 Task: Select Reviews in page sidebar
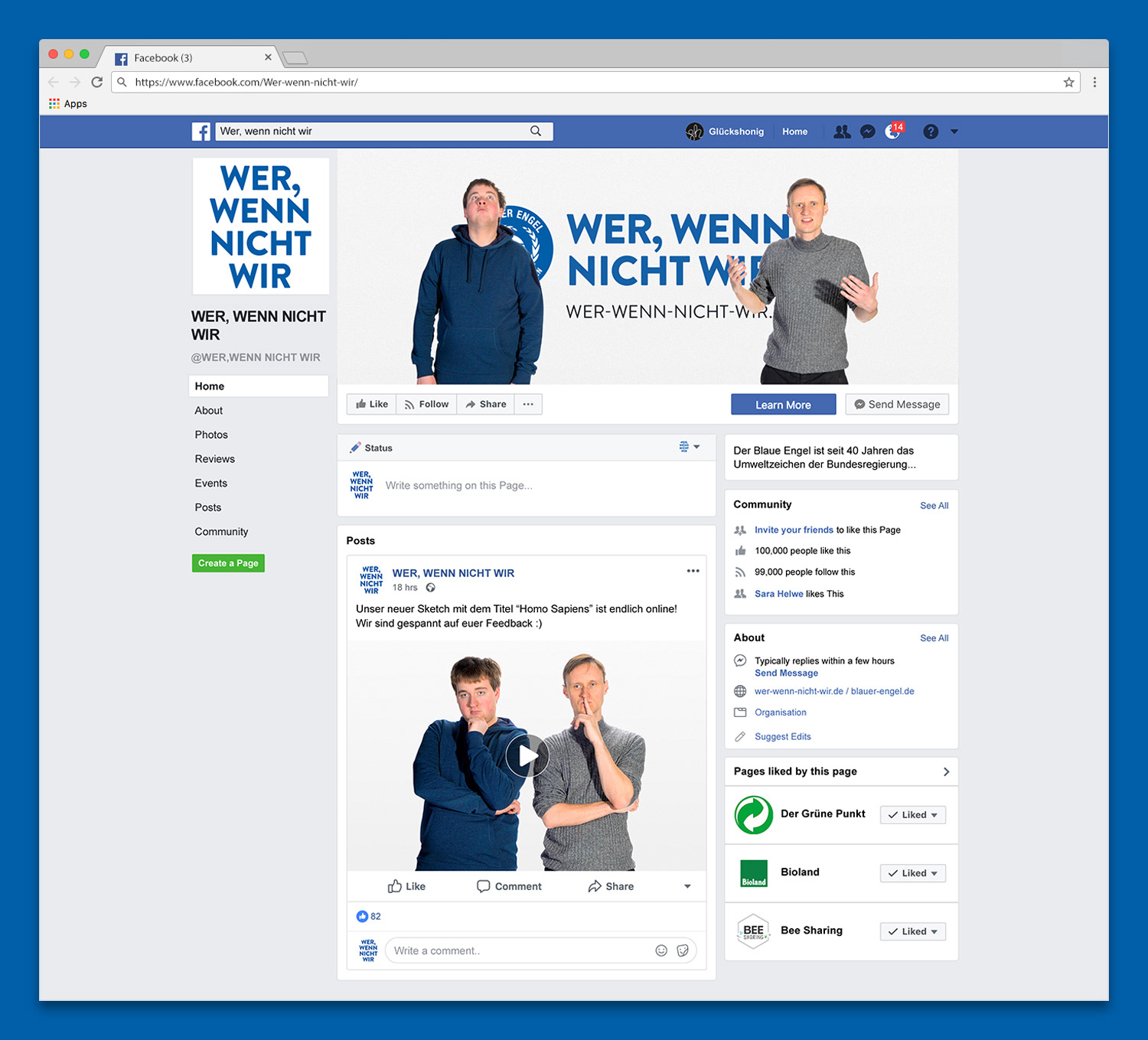(215, 459)
